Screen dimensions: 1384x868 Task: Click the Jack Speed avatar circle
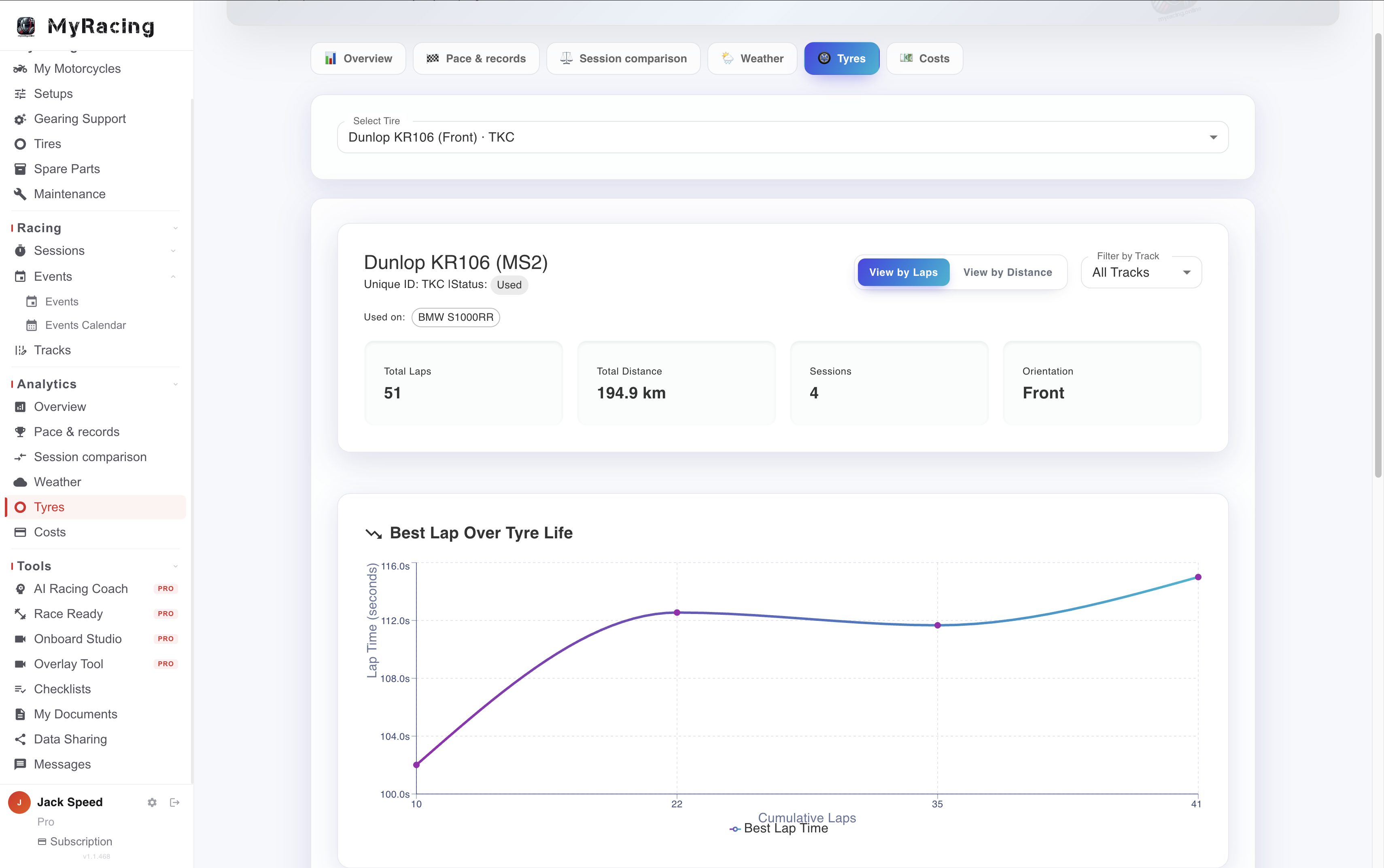pos(19,802)
